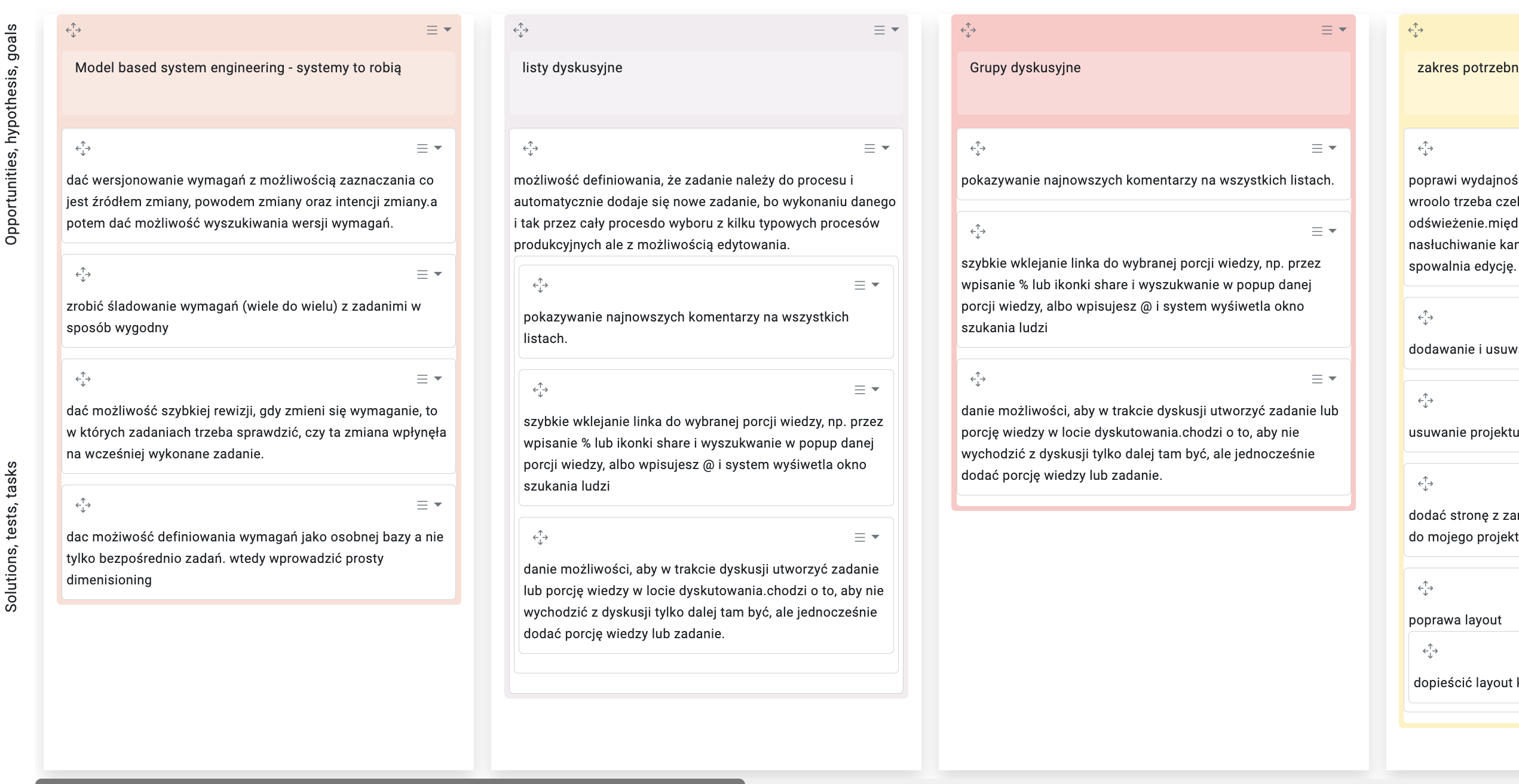The height and width of the screenshot is (784, 1519).
Task: Open menu dropdown of Grupy dyskusyjne column
Action: 1334,30
